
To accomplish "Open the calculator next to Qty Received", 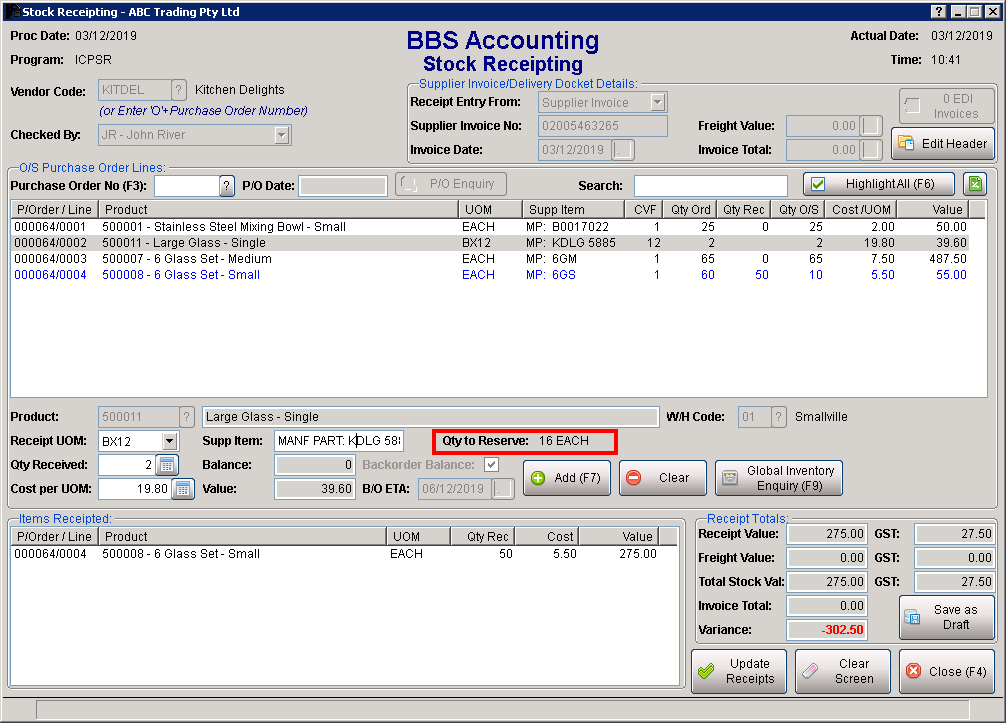I will point(167,465).
